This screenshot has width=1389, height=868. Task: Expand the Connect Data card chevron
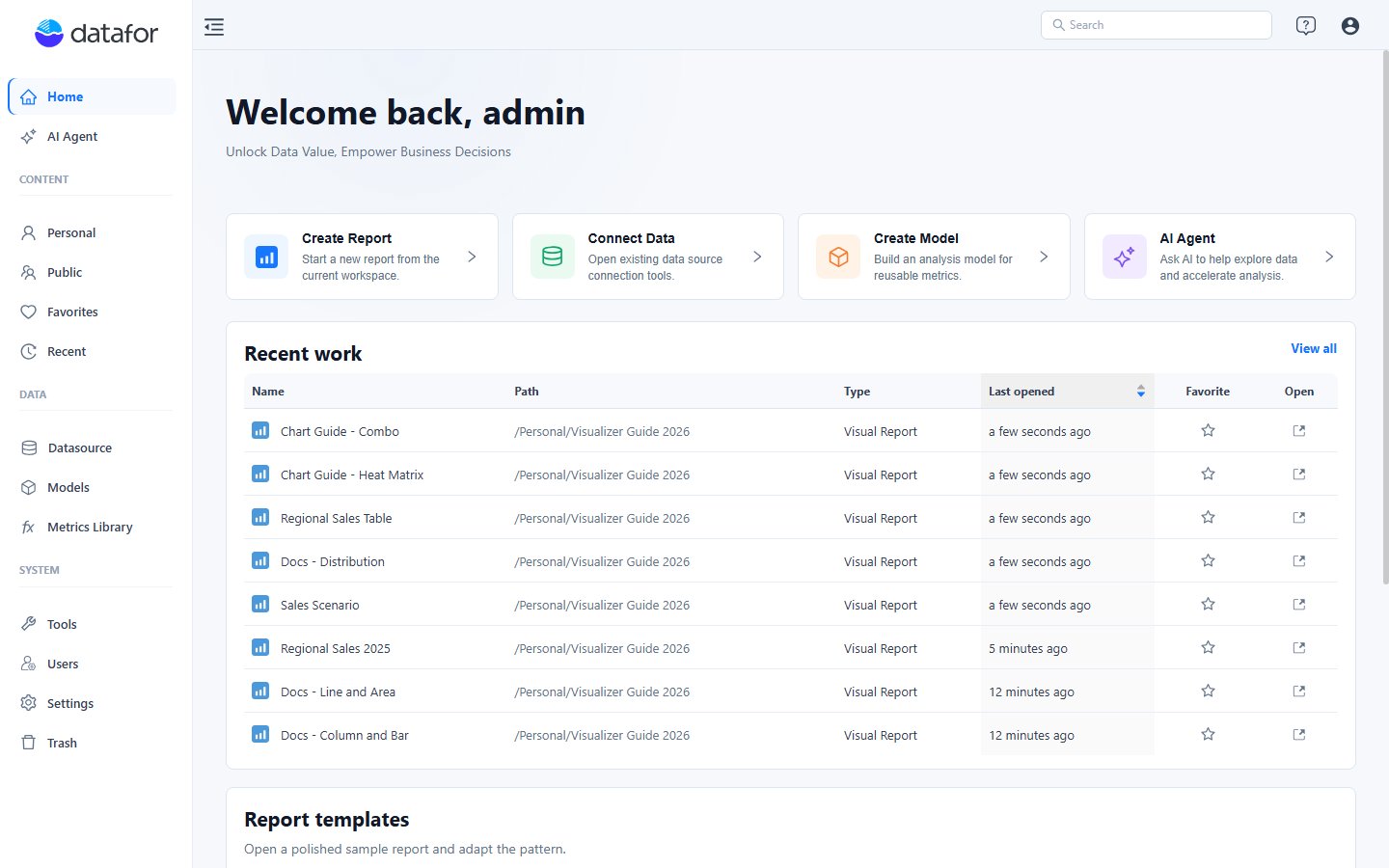click(757, 257)
